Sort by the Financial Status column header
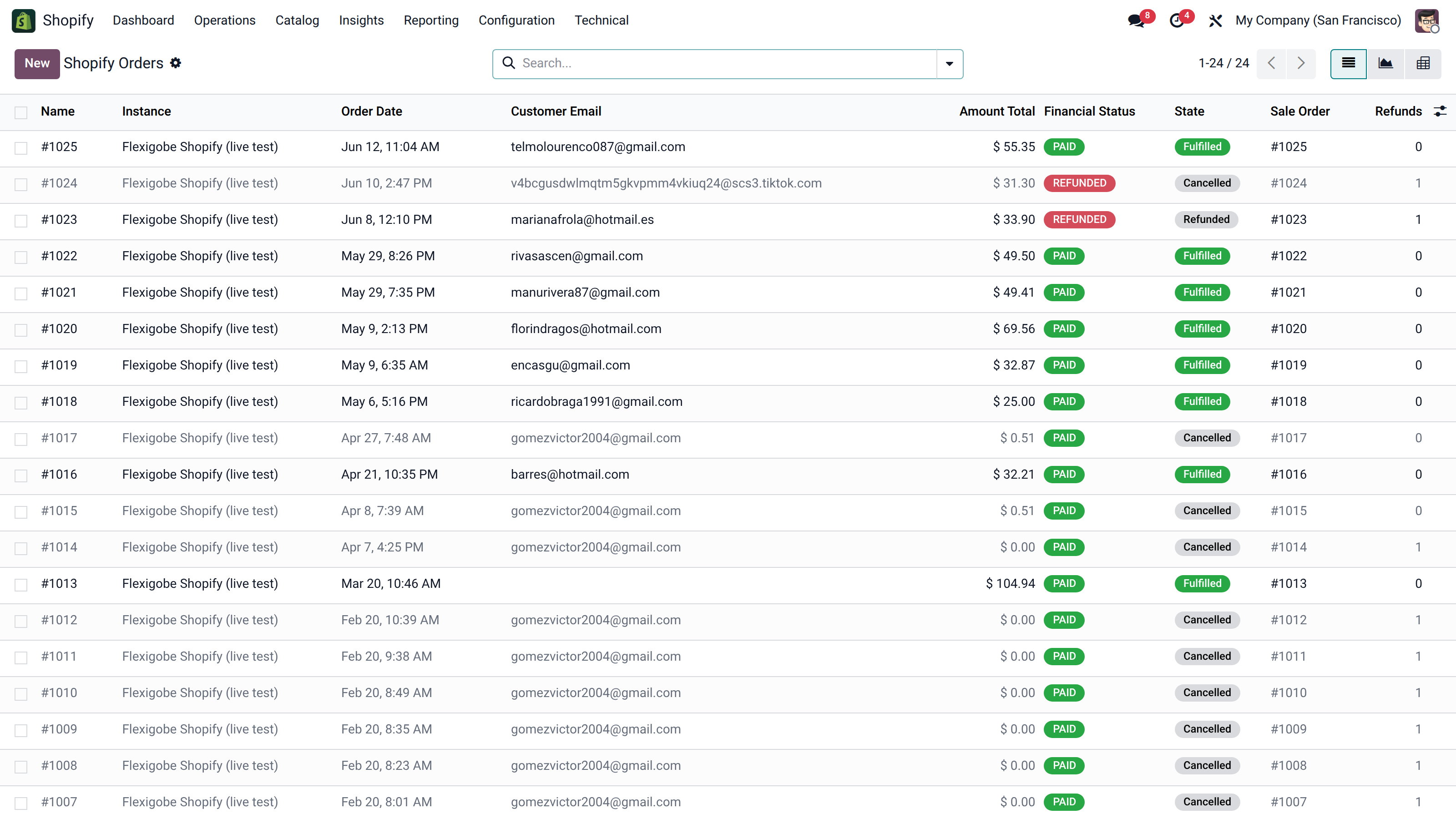Viewport: 1456px width, 819px height. point(1089,111)
